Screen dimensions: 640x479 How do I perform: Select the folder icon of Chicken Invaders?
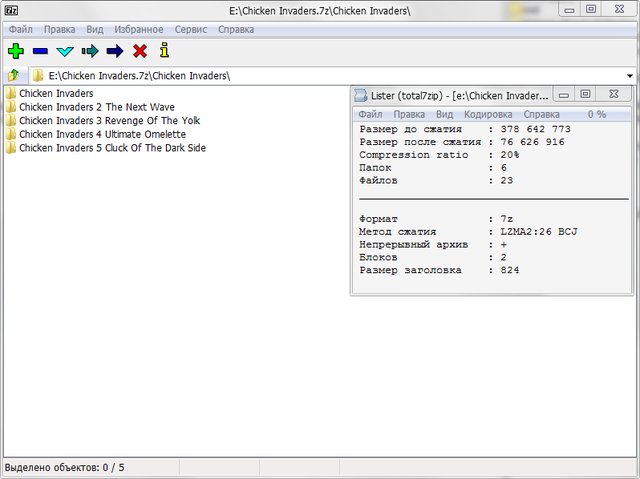pyautogui.click(x=11, y=93)
